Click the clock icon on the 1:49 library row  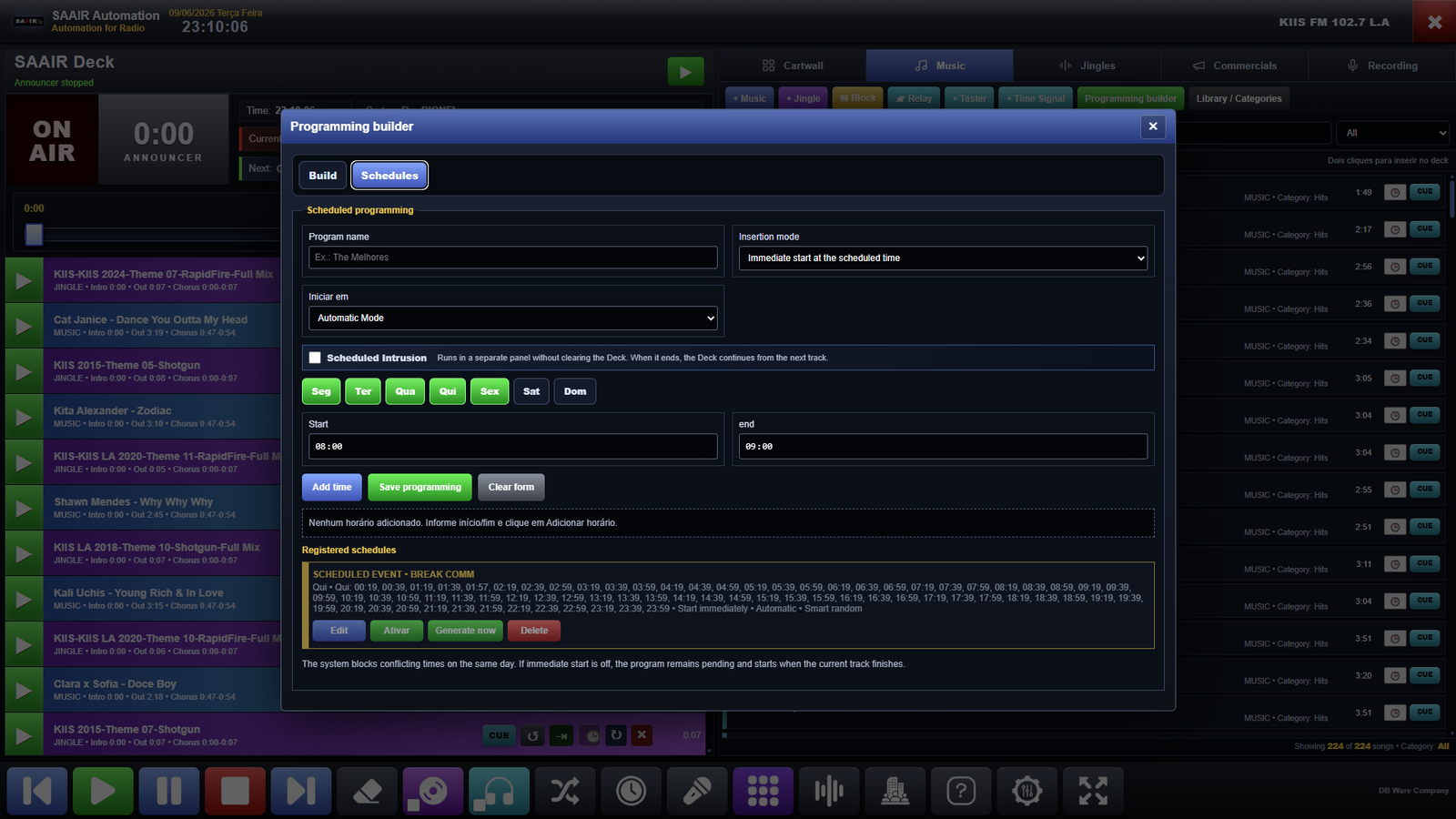[1394, 192]
